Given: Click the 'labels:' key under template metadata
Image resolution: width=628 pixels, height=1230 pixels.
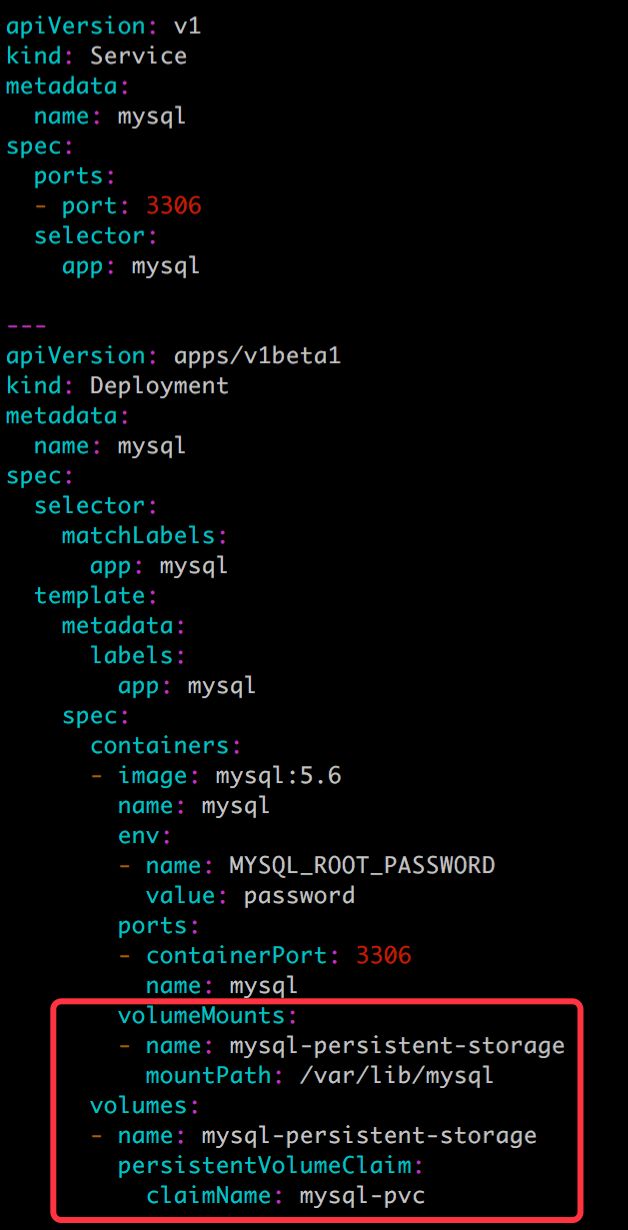Looking at the screenshot, I should point(138,655).
